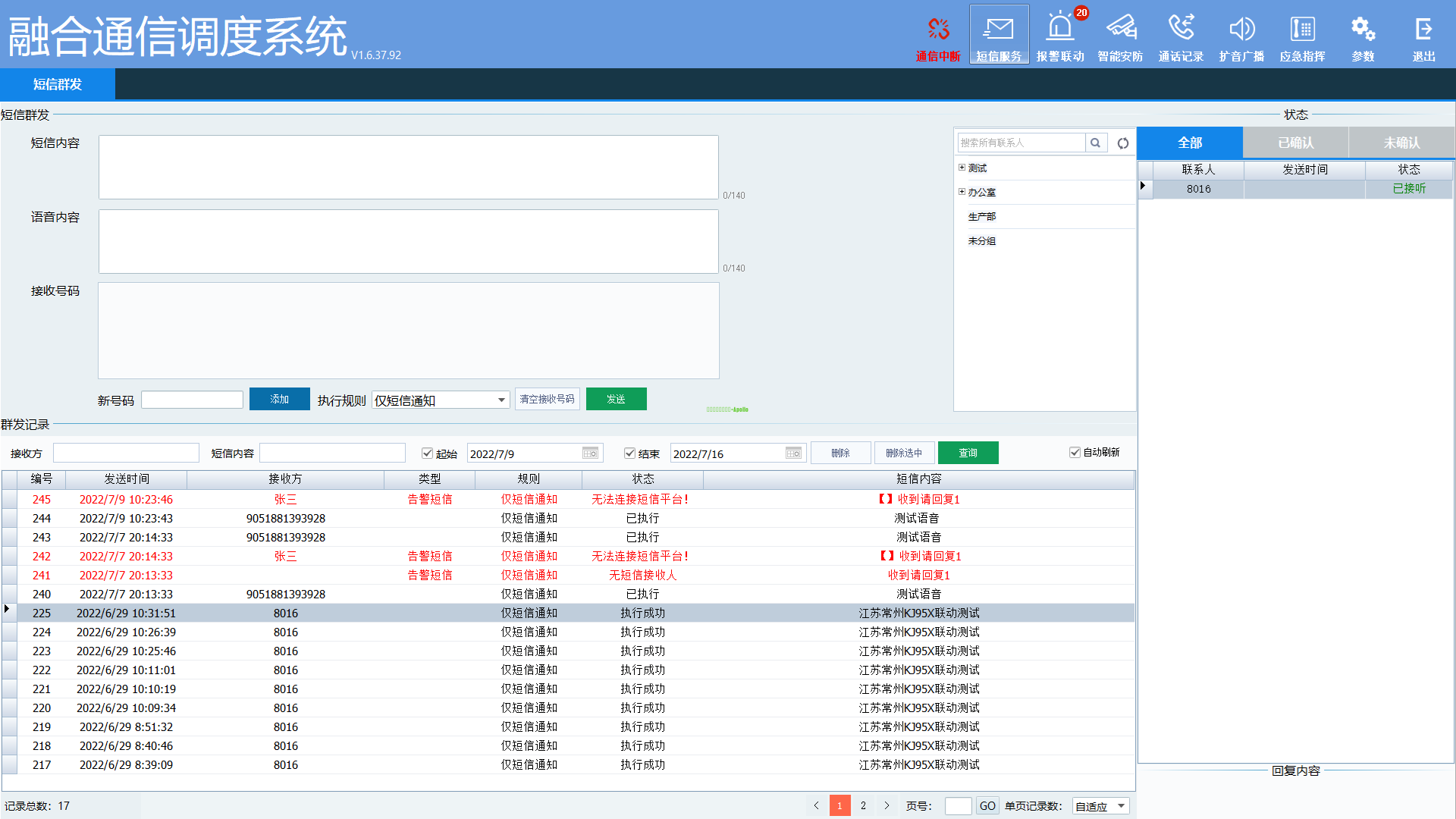This screenshot has width=1456, height=819.
Task: Open 扩音广播 speaker icon
Action: [1241, 30]
